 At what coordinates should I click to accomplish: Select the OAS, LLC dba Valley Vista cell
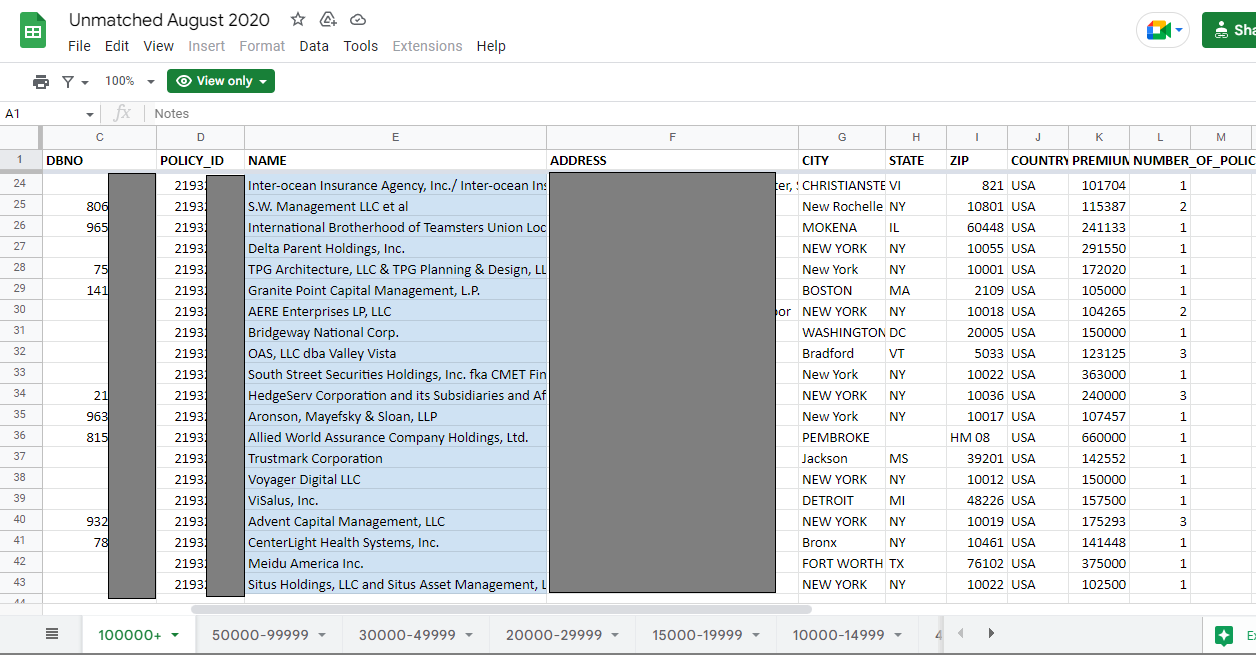(395, 353)
